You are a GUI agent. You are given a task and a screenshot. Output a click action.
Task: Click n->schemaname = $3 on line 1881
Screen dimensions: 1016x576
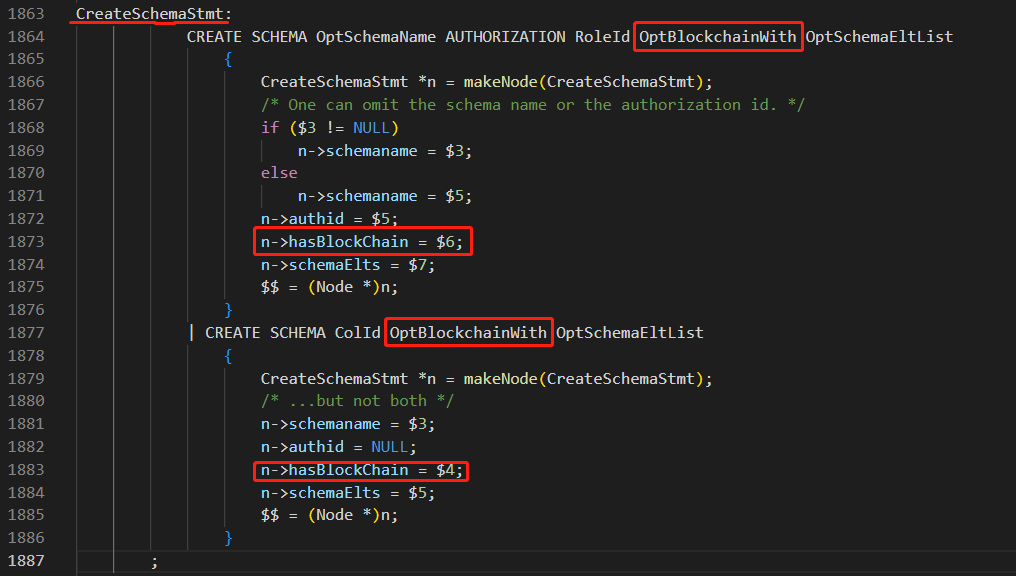348,424
